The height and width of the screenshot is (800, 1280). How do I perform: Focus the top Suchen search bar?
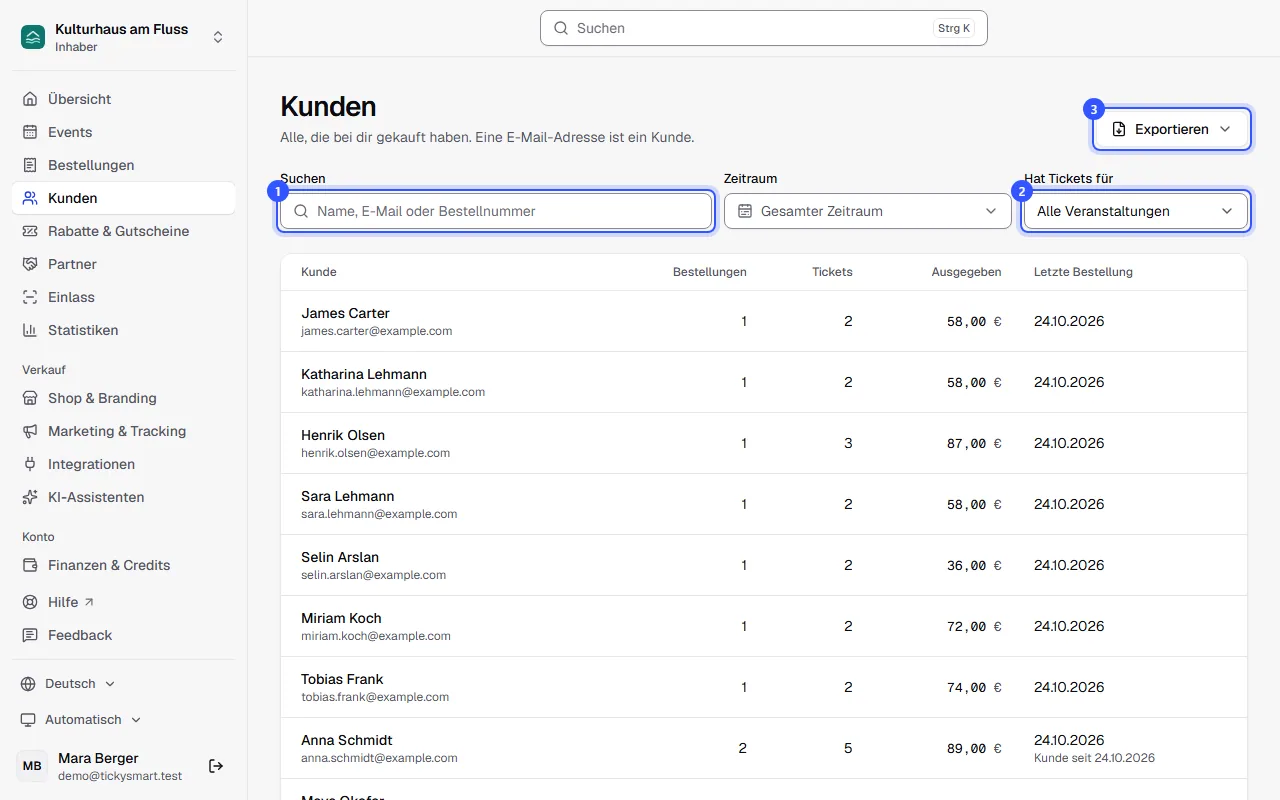click(764, 28)
